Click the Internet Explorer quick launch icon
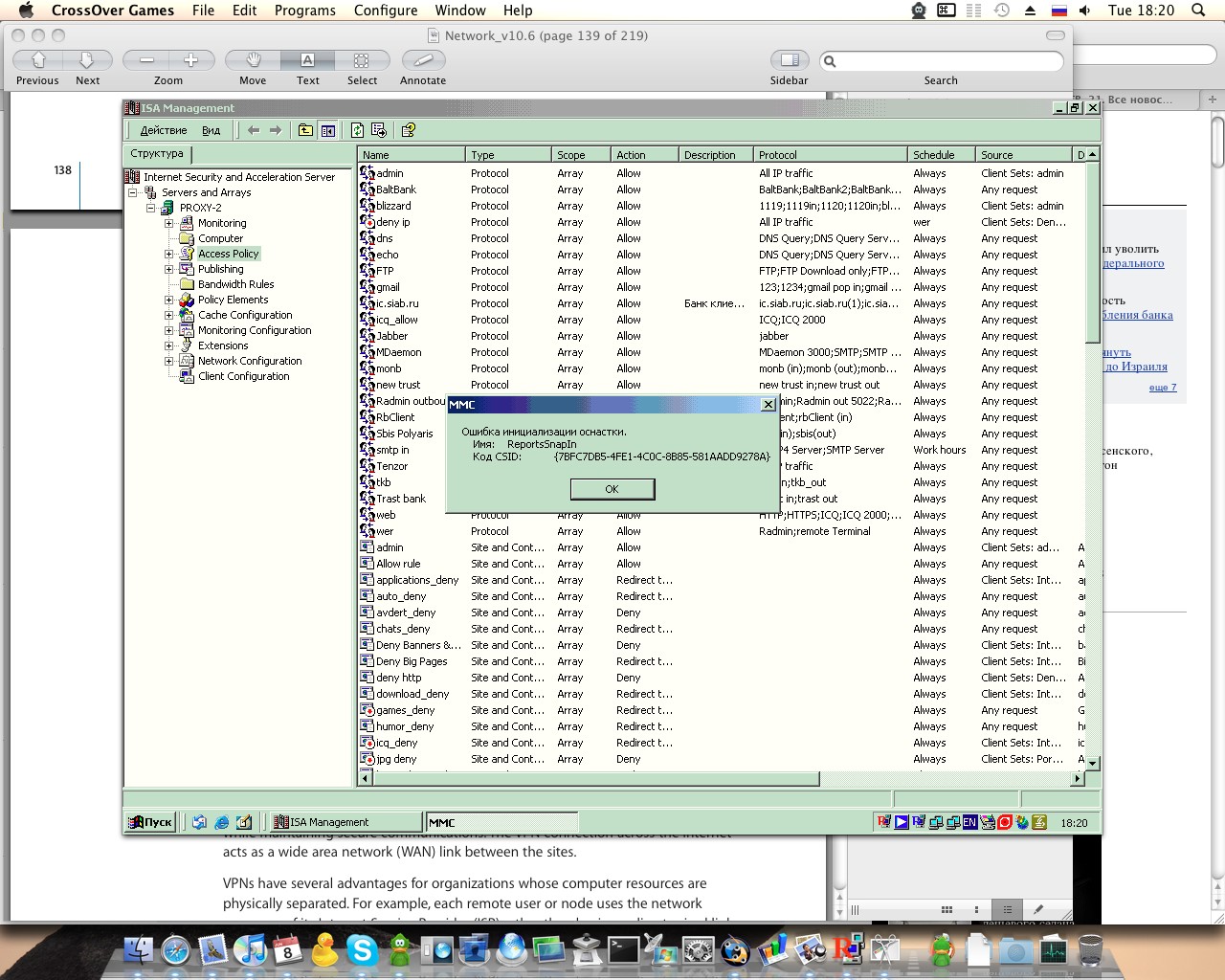Image resolution: width=1225 pixels, height=980 pixels. [x=221, y=822]
